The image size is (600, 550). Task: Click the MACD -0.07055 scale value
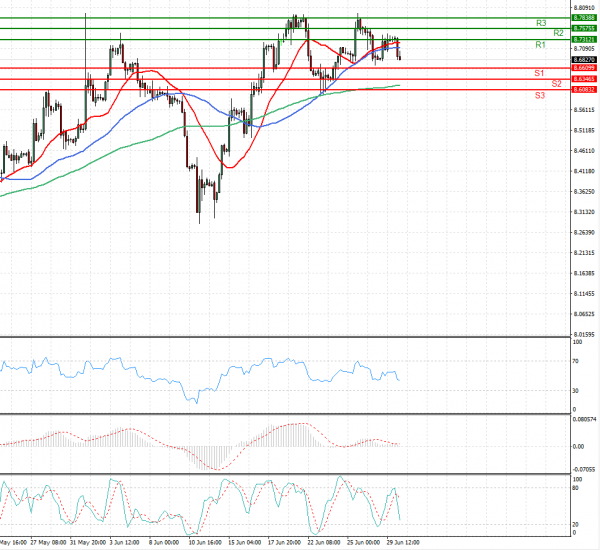pos(584,470)
